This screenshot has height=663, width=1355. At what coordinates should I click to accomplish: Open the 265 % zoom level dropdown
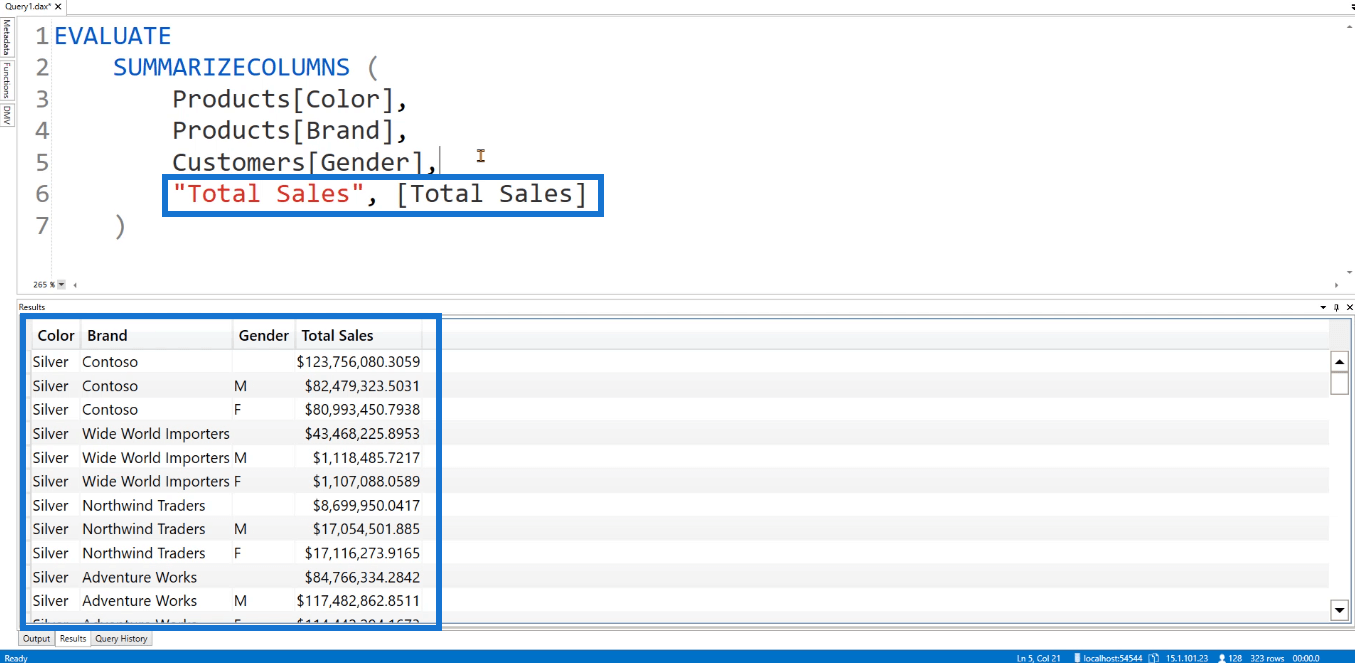point(61,284)
